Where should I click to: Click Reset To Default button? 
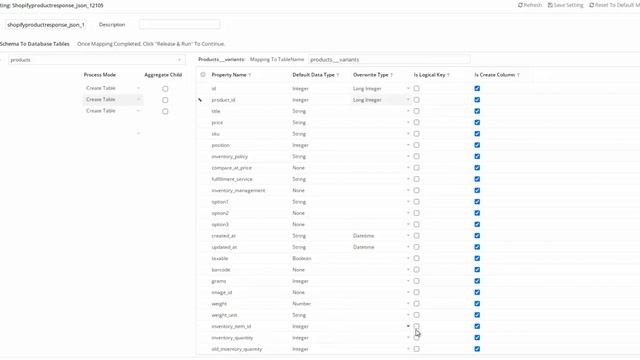pos(614,5)
